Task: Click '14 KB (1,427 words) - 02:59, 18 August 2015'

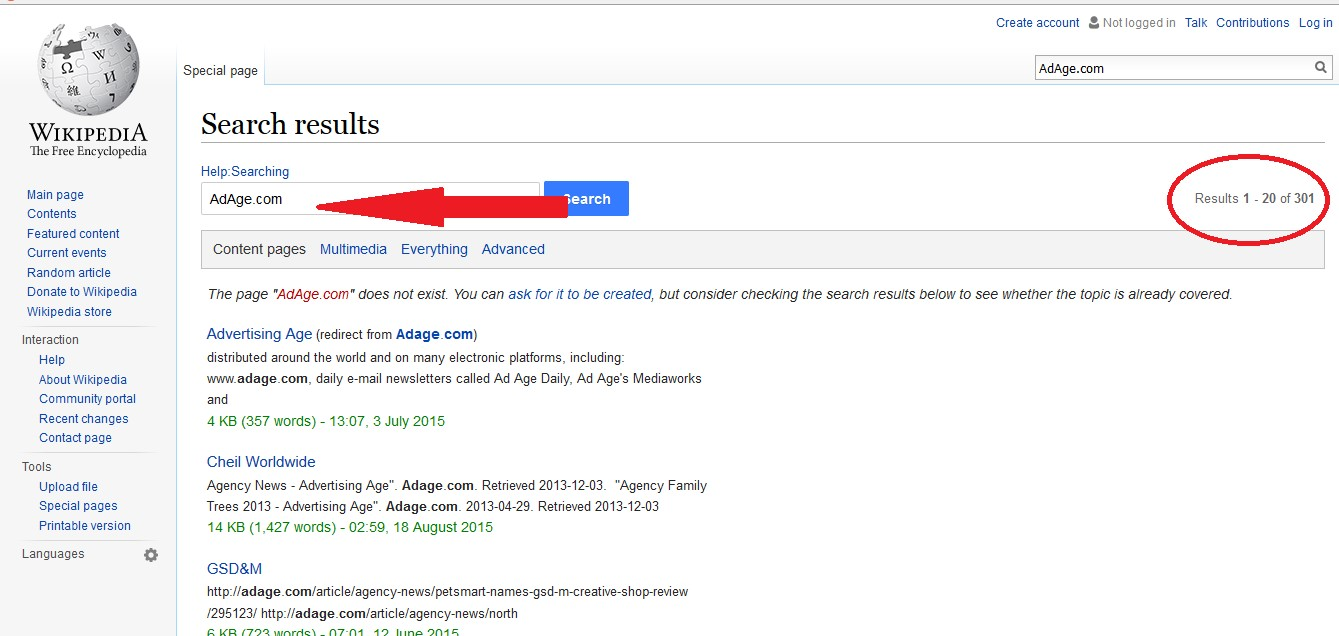Action: point(350,527)
